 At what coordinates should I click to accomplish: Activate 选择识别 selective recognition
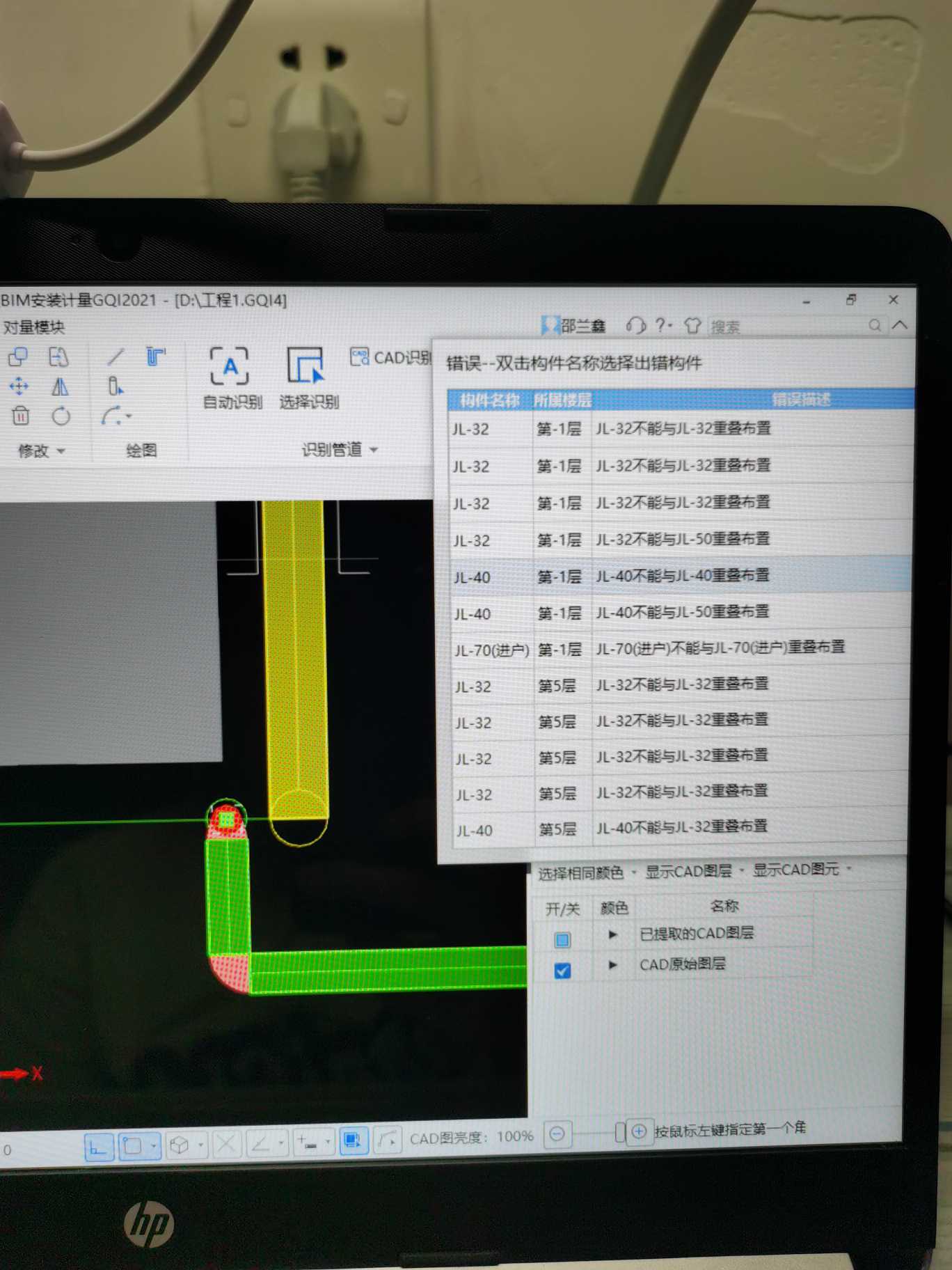(x=308, y=379)
